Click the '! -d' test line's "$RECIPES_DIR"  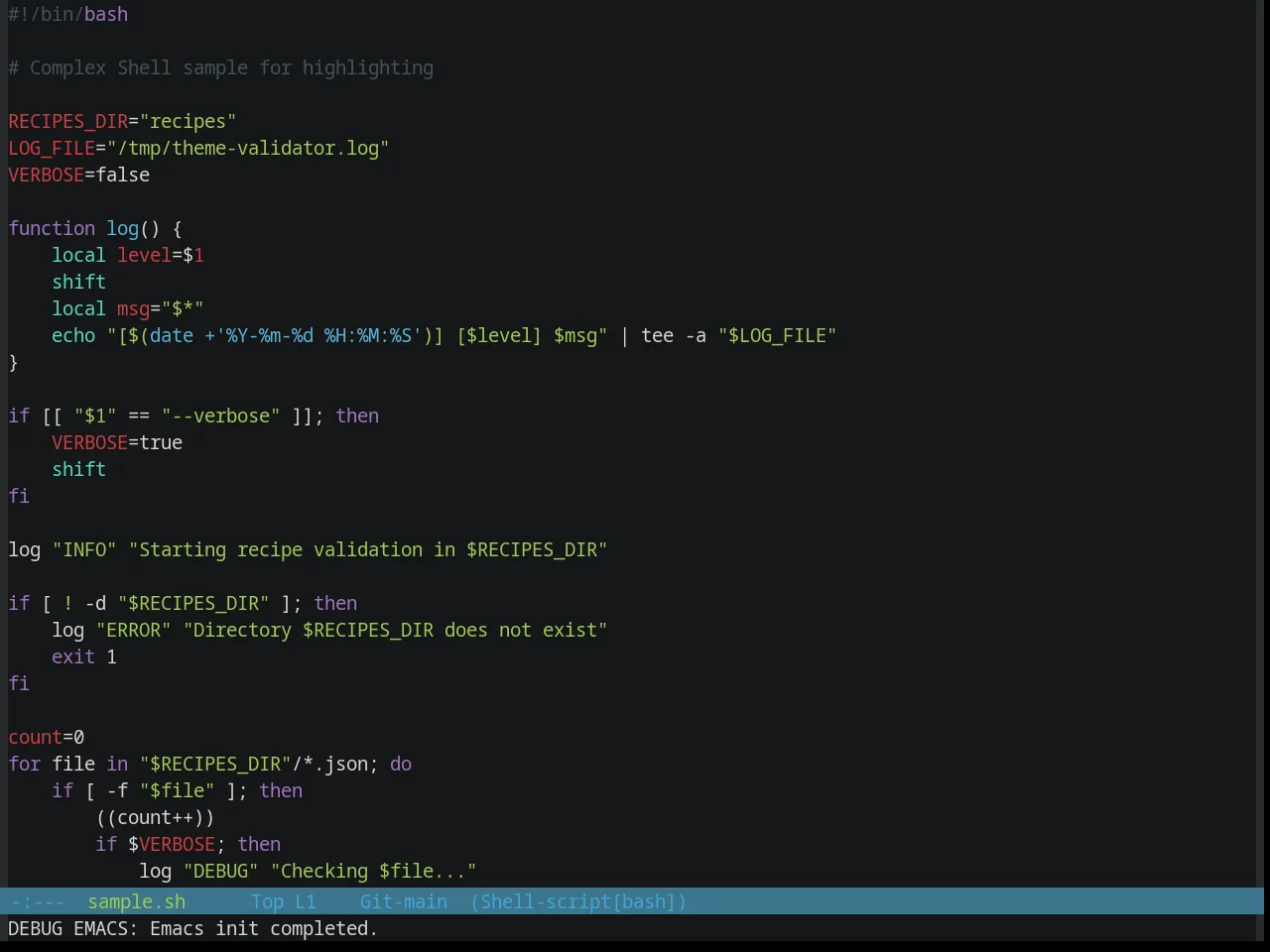coord(193,603)
